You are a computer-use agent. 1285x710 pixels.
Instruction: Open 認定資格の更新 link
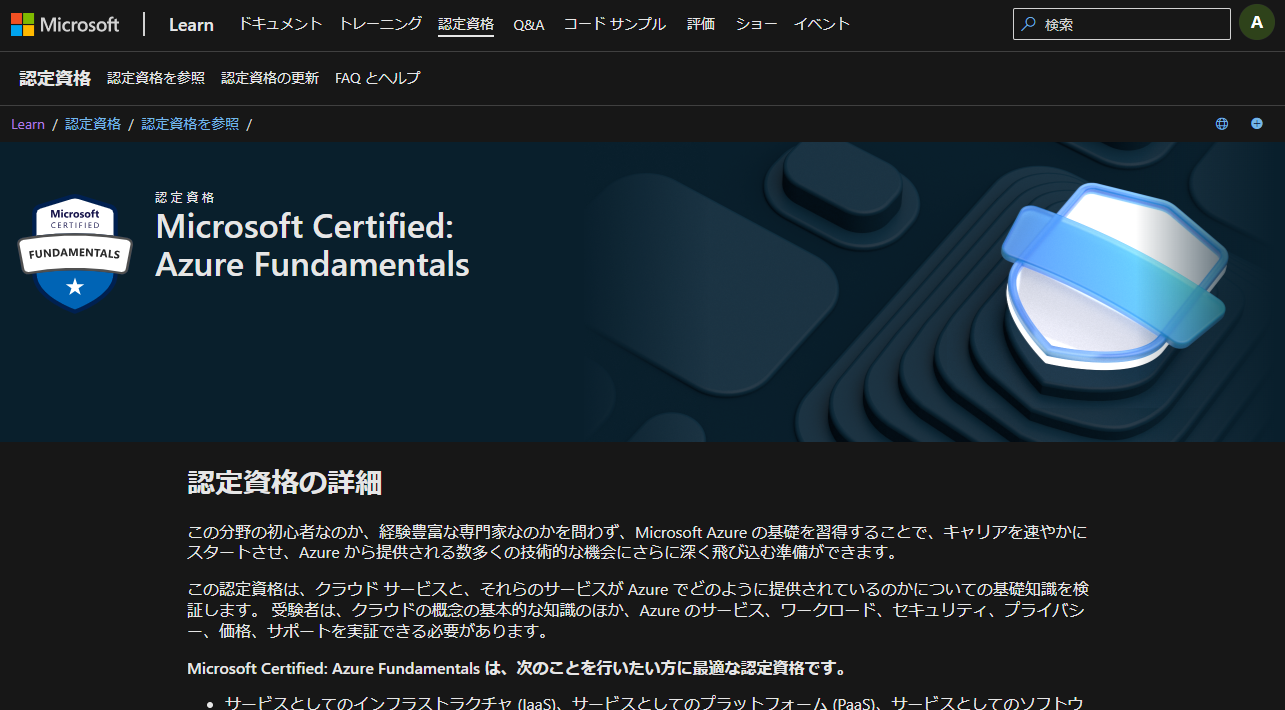[x=270, y=78]
